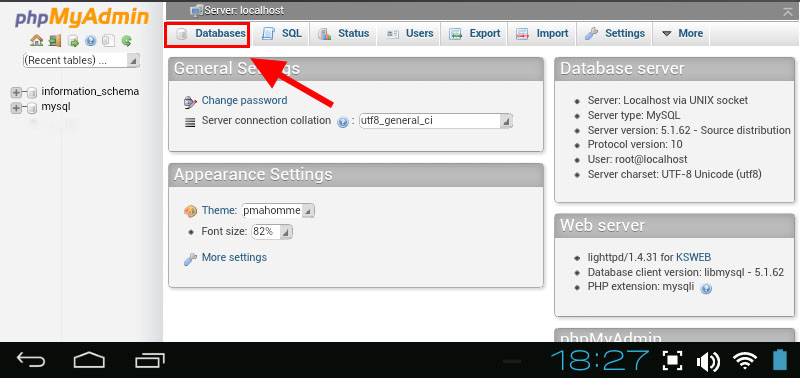
Task: Open the Query window icon
Action: tap(73, 41)
